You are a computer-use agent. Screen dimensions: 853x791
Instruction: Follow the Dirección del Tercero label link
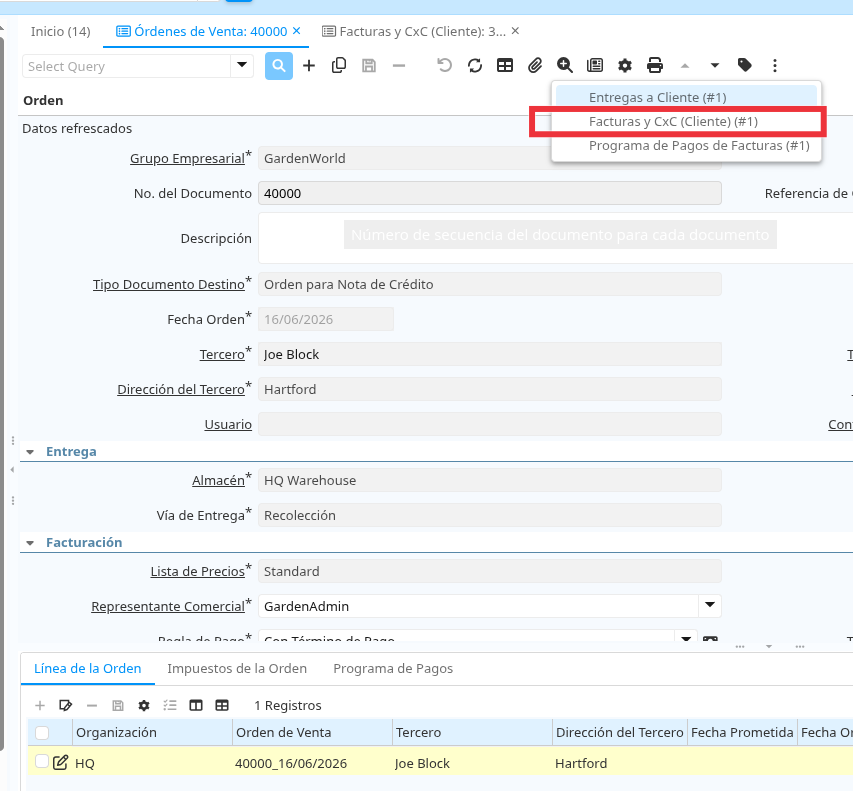(181, 390)
